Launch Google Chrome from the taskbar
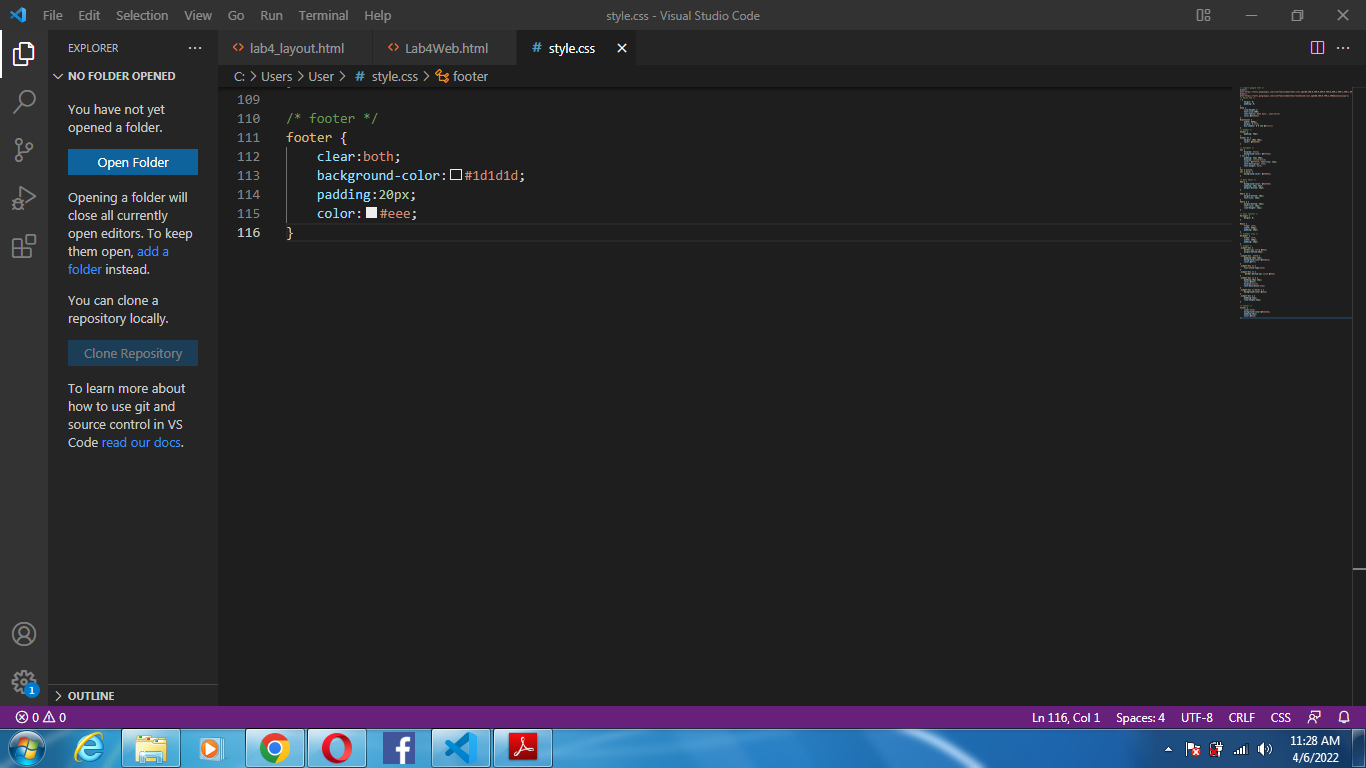1366x768 pixels. tap(275, 747)
